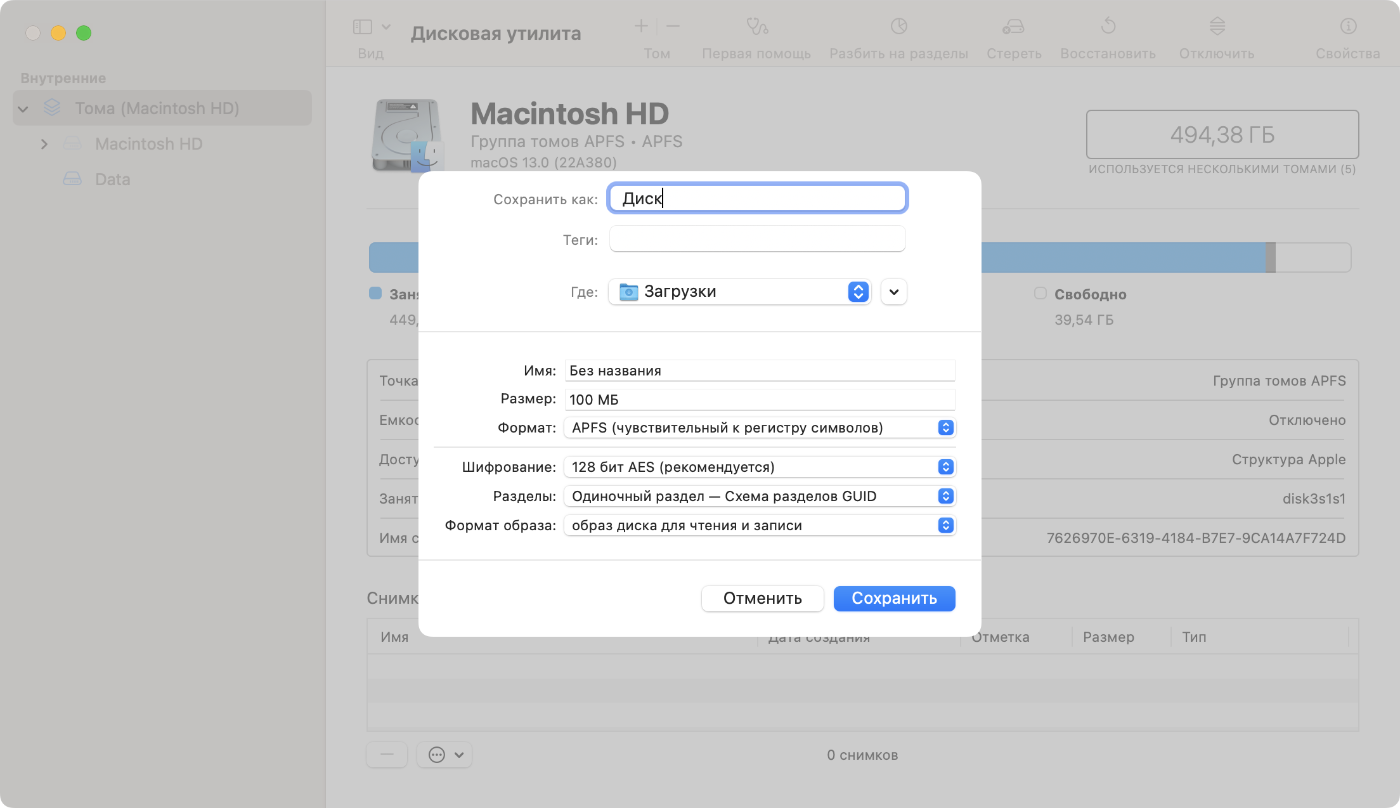The image size is (1400, 808).
Task: Click the add volume plus icon
Action: coord(641,27)
